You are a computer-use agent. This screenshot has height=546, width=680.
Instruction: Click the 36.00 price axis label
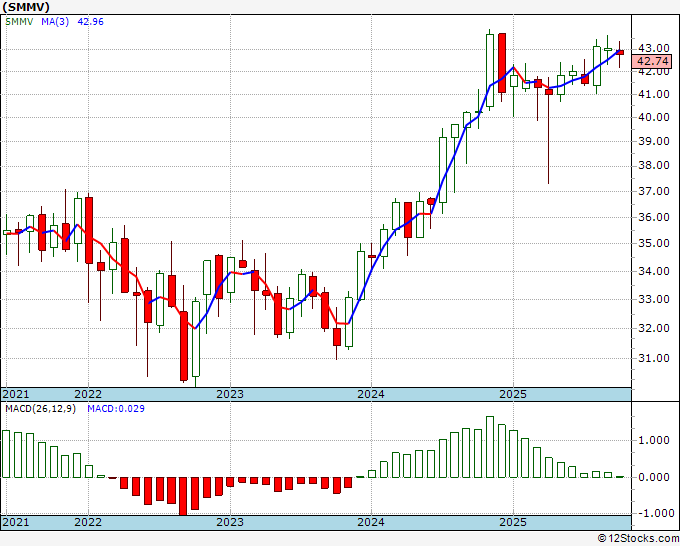click(654, 217)
